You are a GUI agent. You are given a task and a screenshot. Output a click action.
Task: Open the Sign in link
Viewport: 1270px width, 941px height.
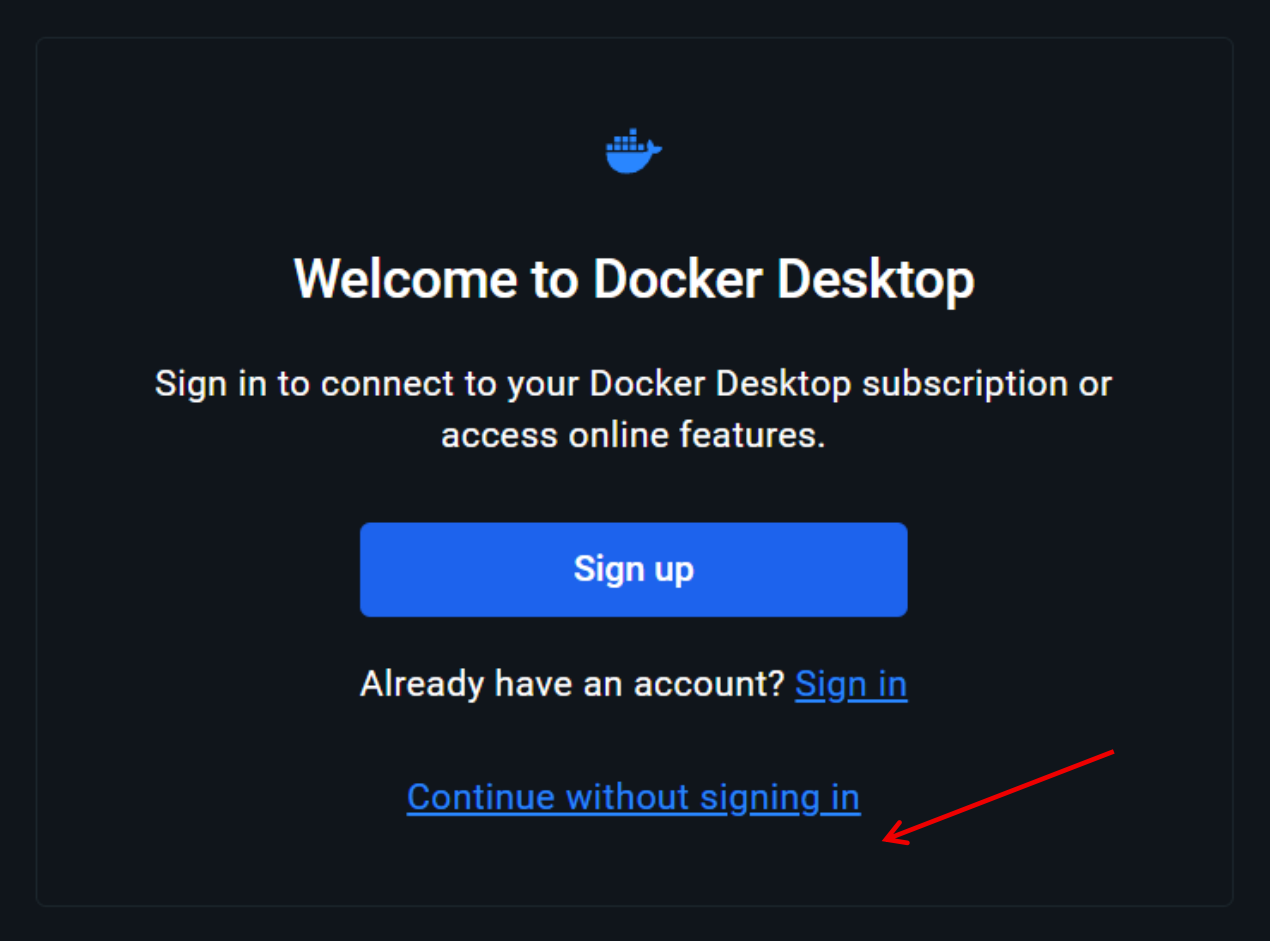pos(851,684)
